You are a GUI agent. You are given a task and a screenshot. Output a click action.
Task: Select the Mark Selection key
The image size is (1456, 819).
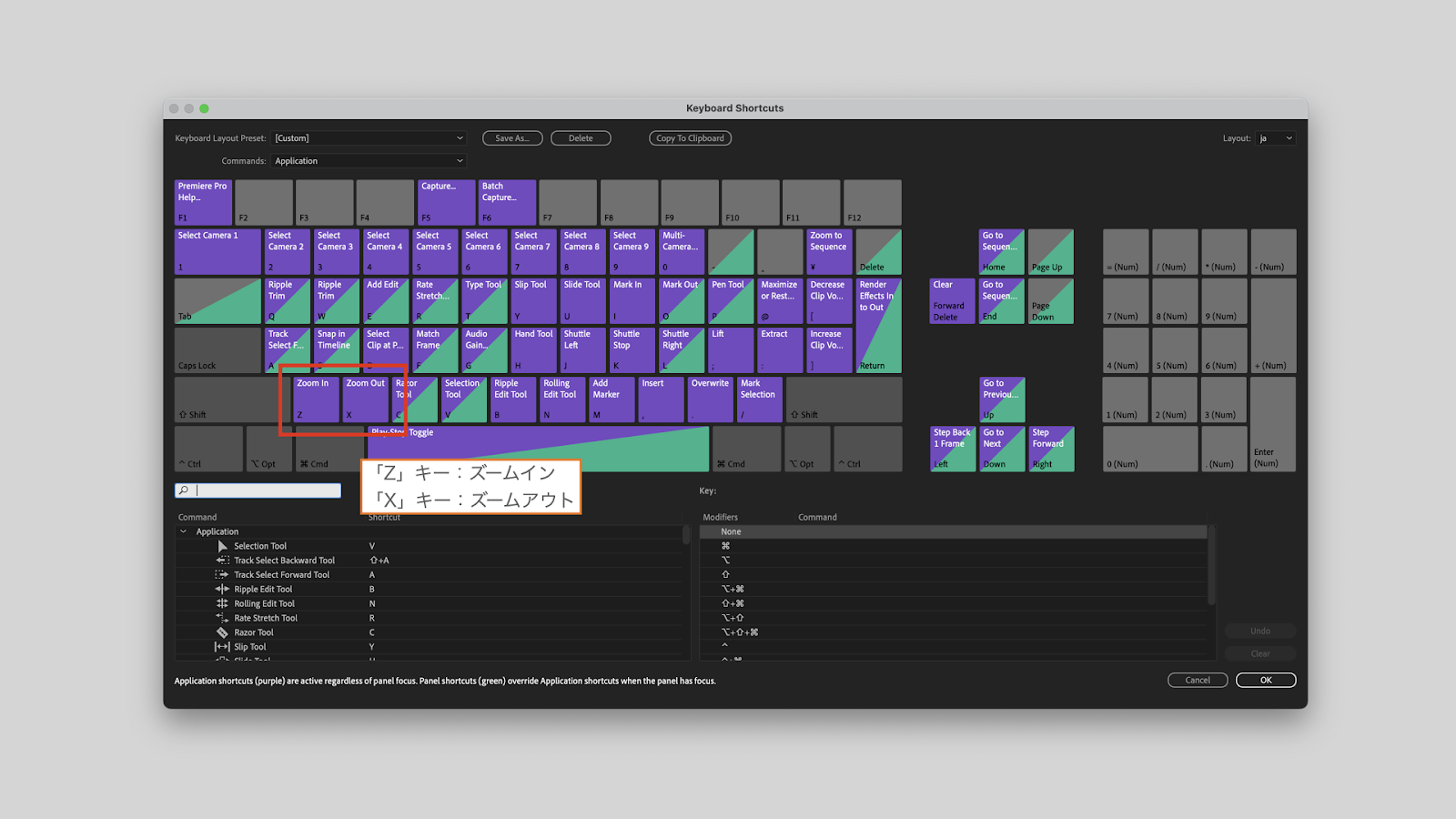tap(760, 399)
